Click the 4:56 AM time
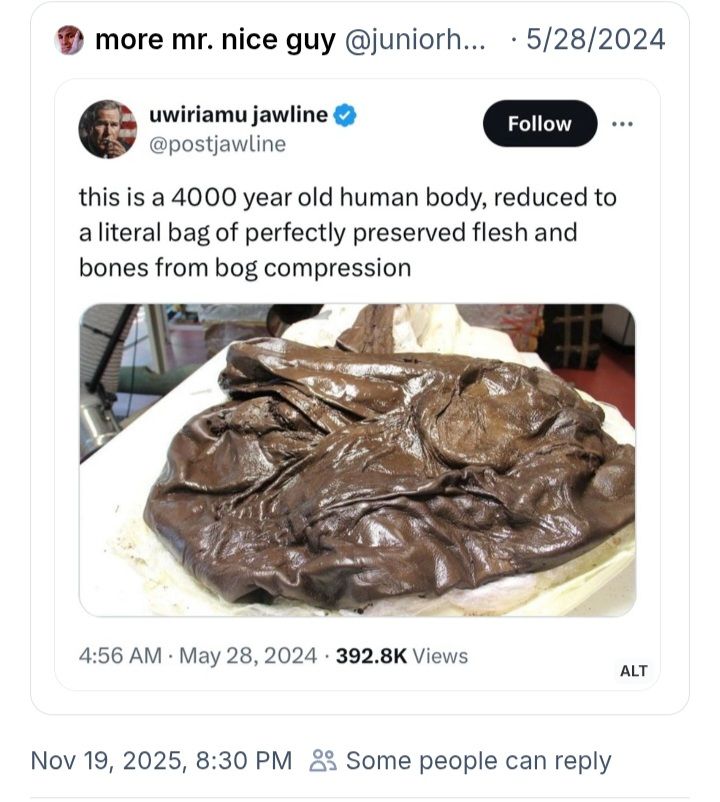This screenshot has height=802, width=720. [x=119, y=656]
